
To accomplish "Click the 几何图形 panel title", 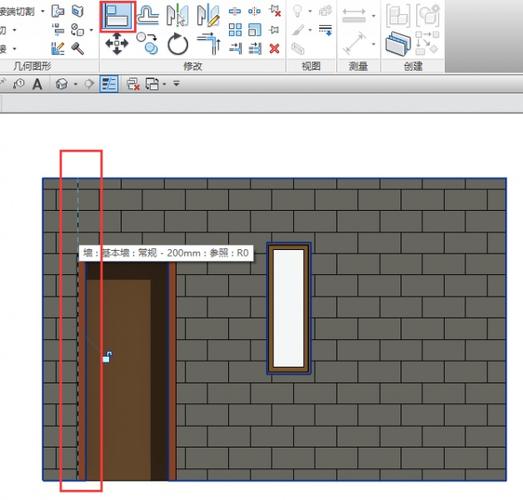I will click(x=32, y=66).
